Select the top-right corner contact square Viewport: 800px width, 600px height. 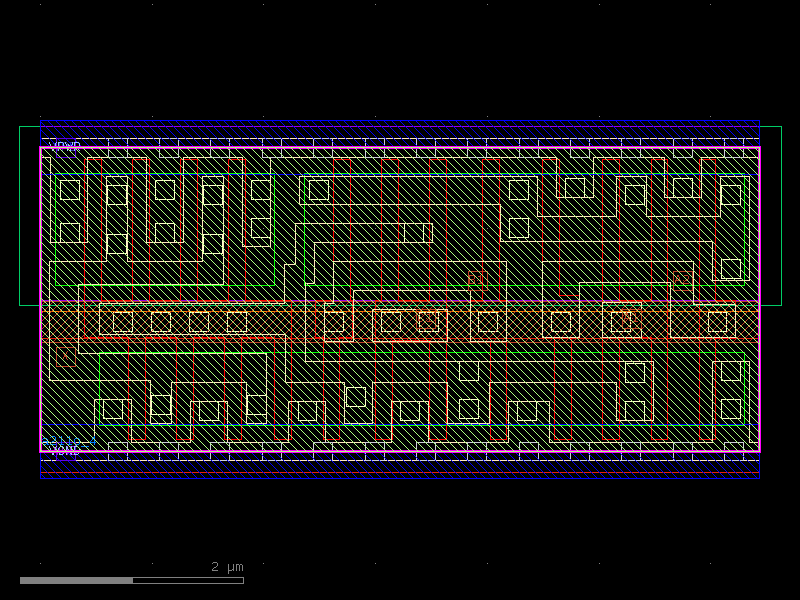tap(731, 195)
